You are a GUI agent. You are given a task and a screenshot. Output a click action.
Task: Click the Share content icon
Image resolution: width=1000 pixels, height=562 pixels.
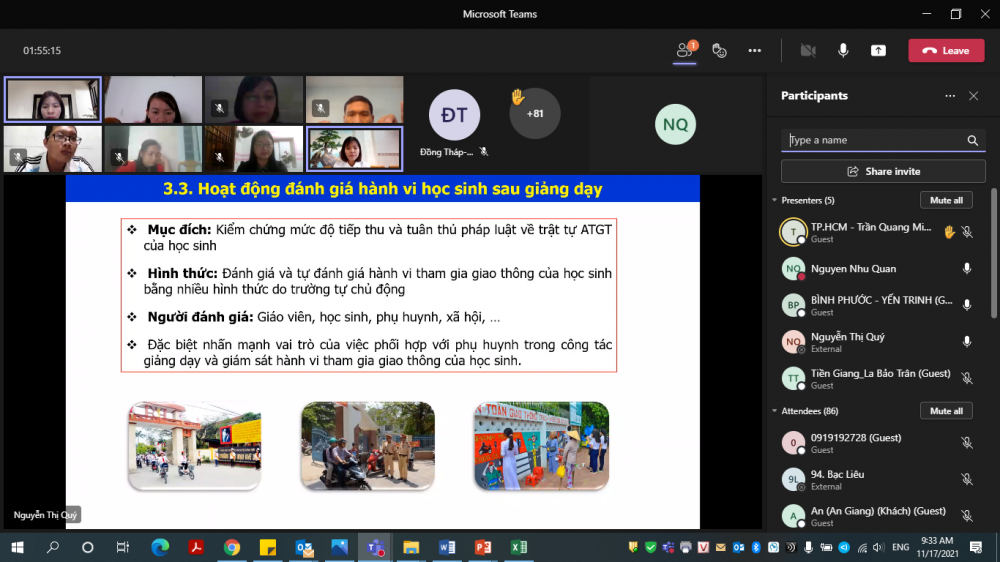(878, 51)
